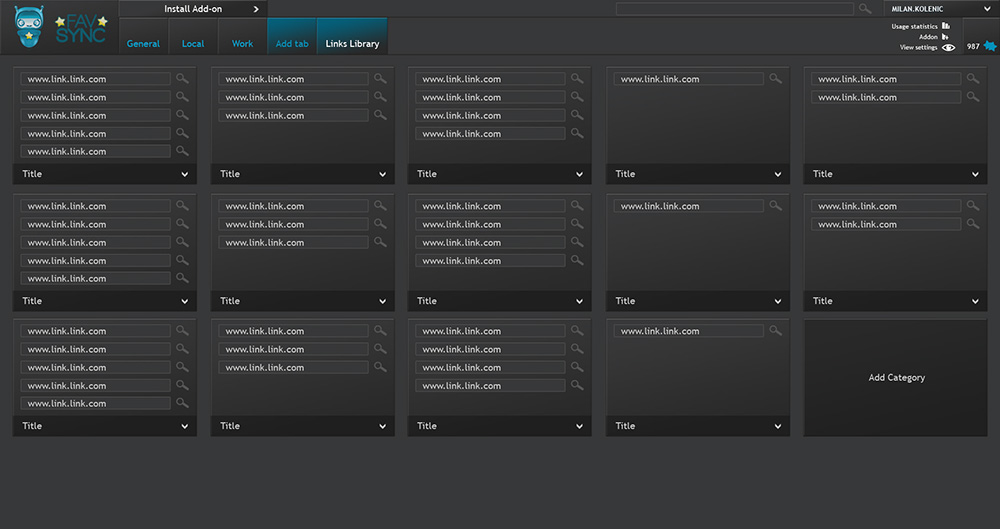The height and width of the screenshot is (529, 1000).
Task: Click the Add tab button
Action: 292,44
